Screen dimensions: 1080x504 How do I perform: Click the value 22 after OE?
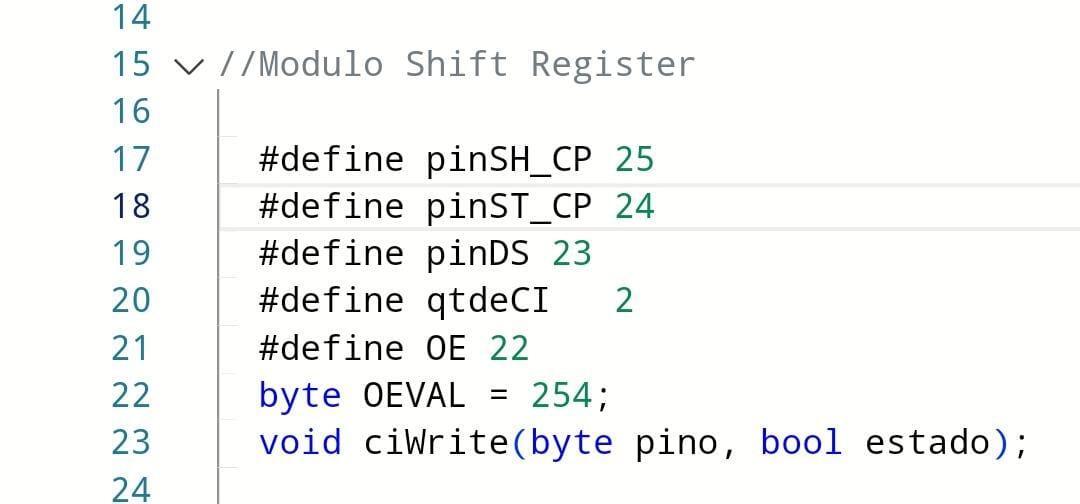(509, 348)
